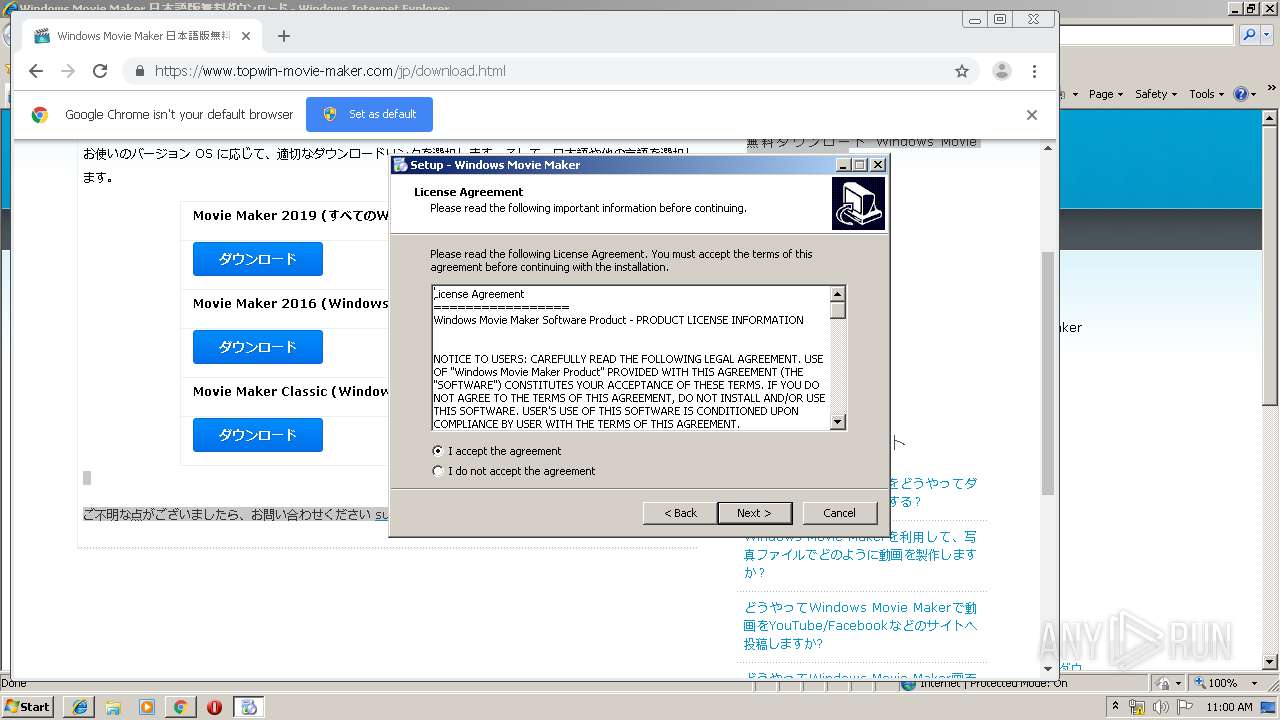Click the Internet Explorer search box

pos(1146,35)
